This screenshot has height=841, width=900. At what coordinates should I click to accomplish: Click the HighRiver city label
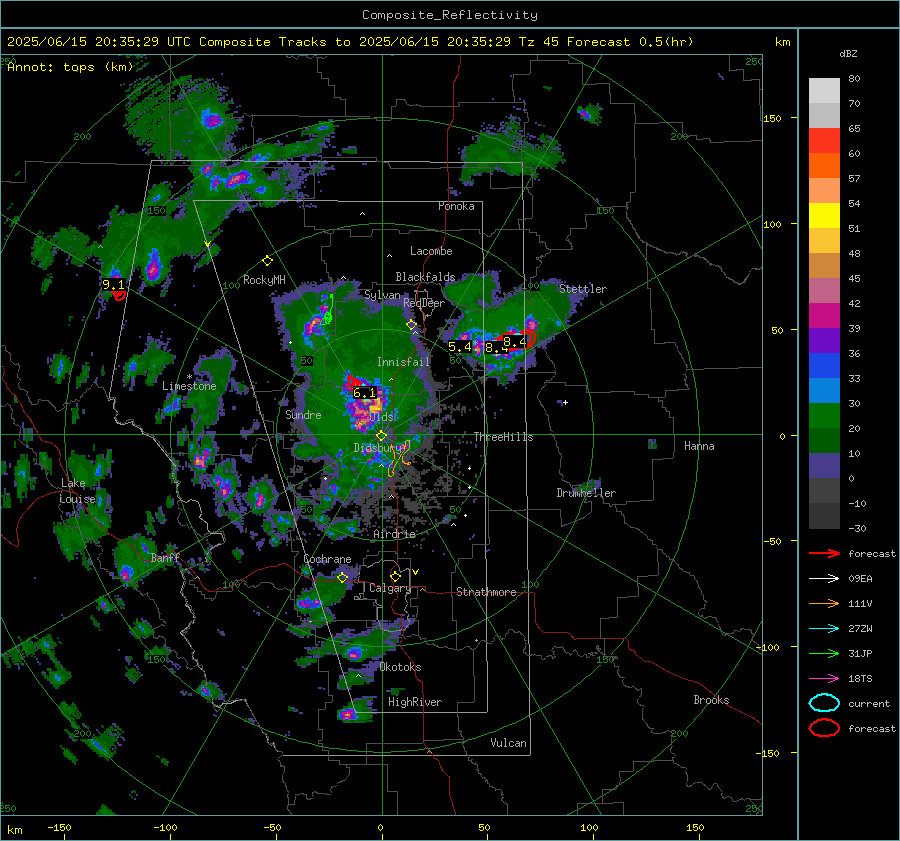click(414, 702)
